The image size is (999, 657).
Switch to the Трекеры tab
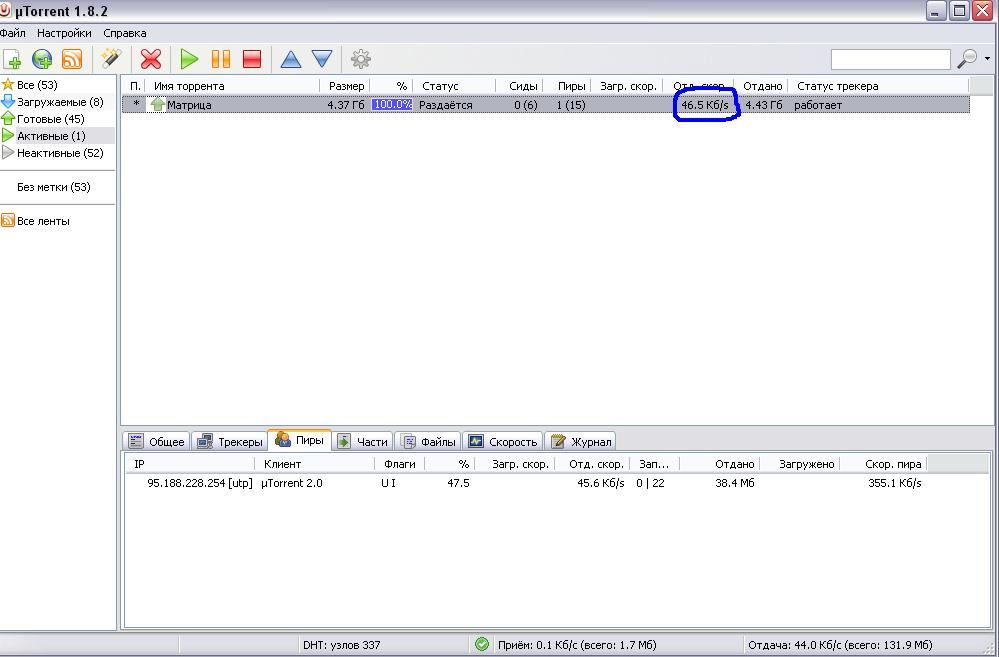[230, 441]
